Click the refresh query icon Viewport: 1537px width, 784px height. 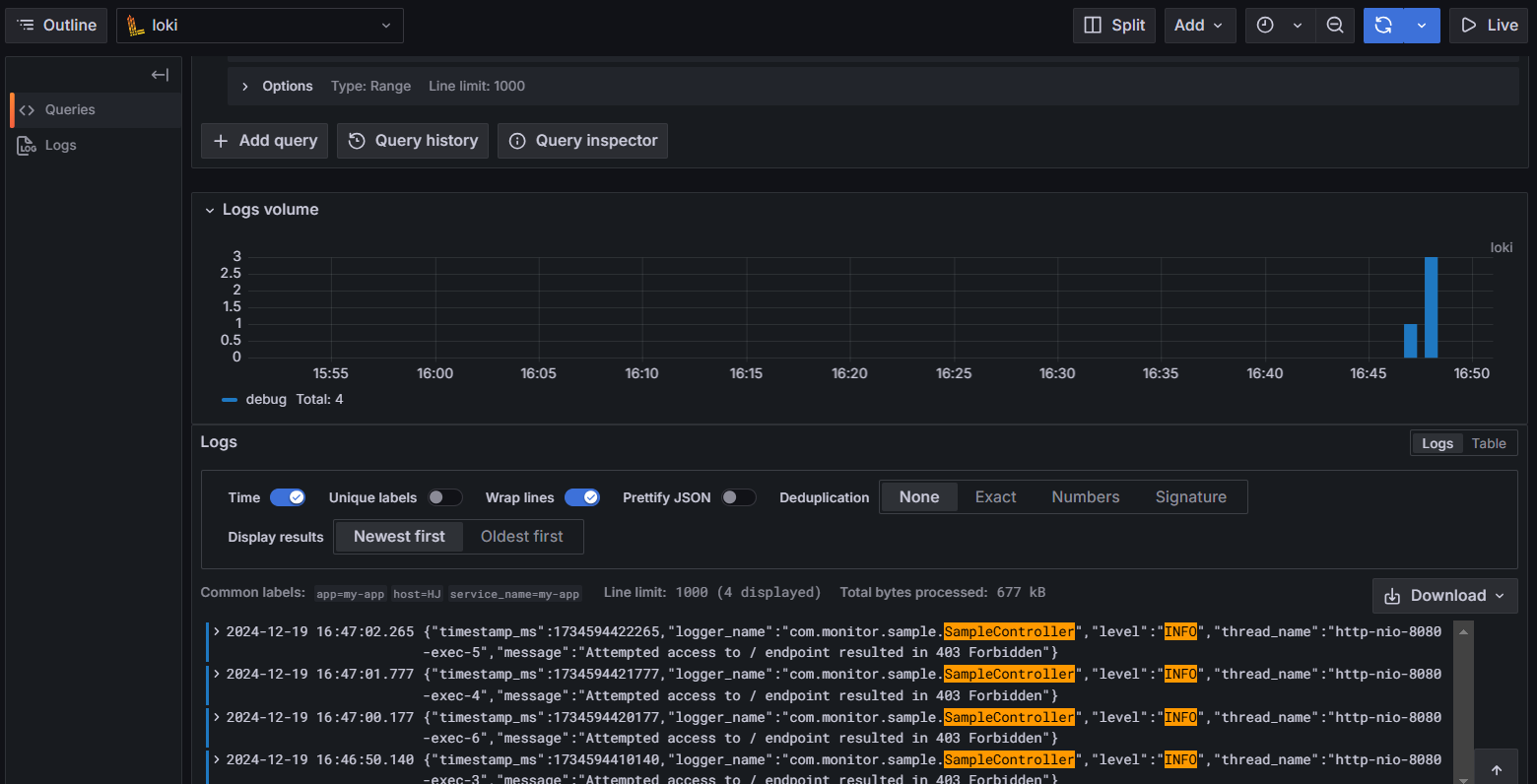coord(1383,26)
